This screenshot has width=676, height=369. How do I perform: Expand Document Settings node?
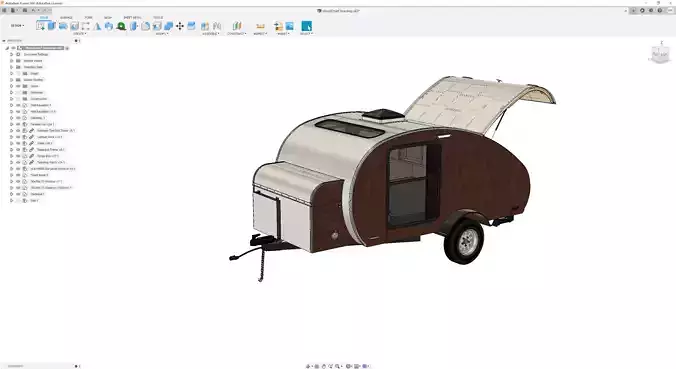[x=12, y=54]
